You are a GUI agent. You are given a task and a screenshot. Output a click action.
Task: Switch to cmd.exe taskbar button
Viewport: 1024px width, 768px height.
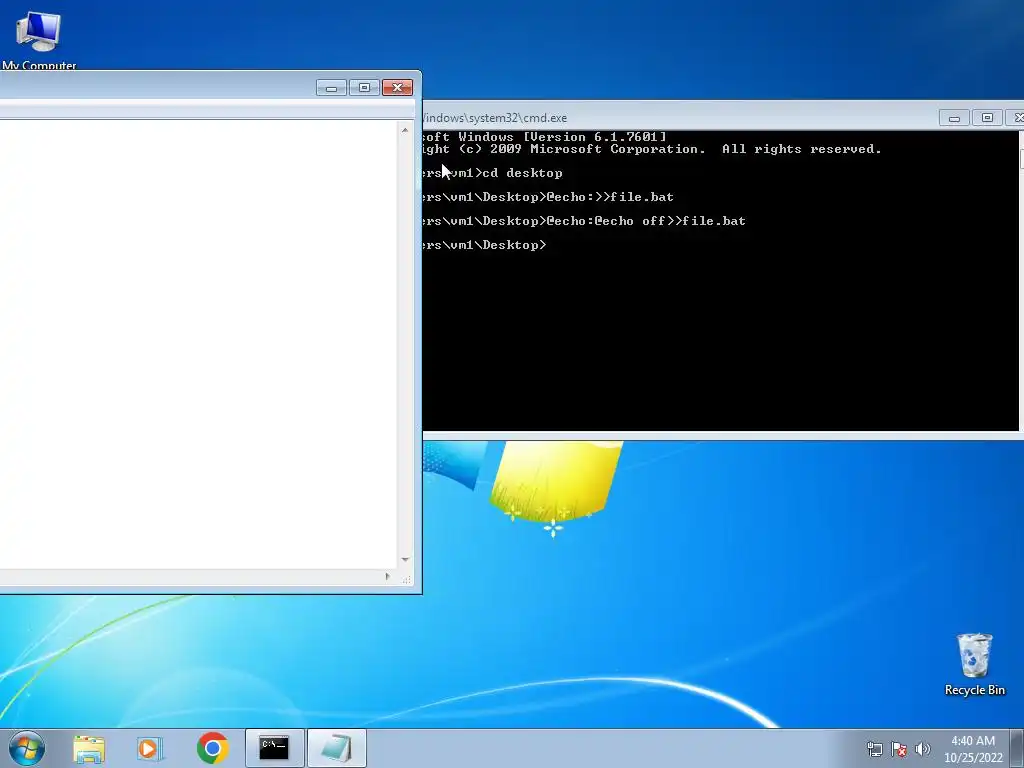(x=274, y=748)
